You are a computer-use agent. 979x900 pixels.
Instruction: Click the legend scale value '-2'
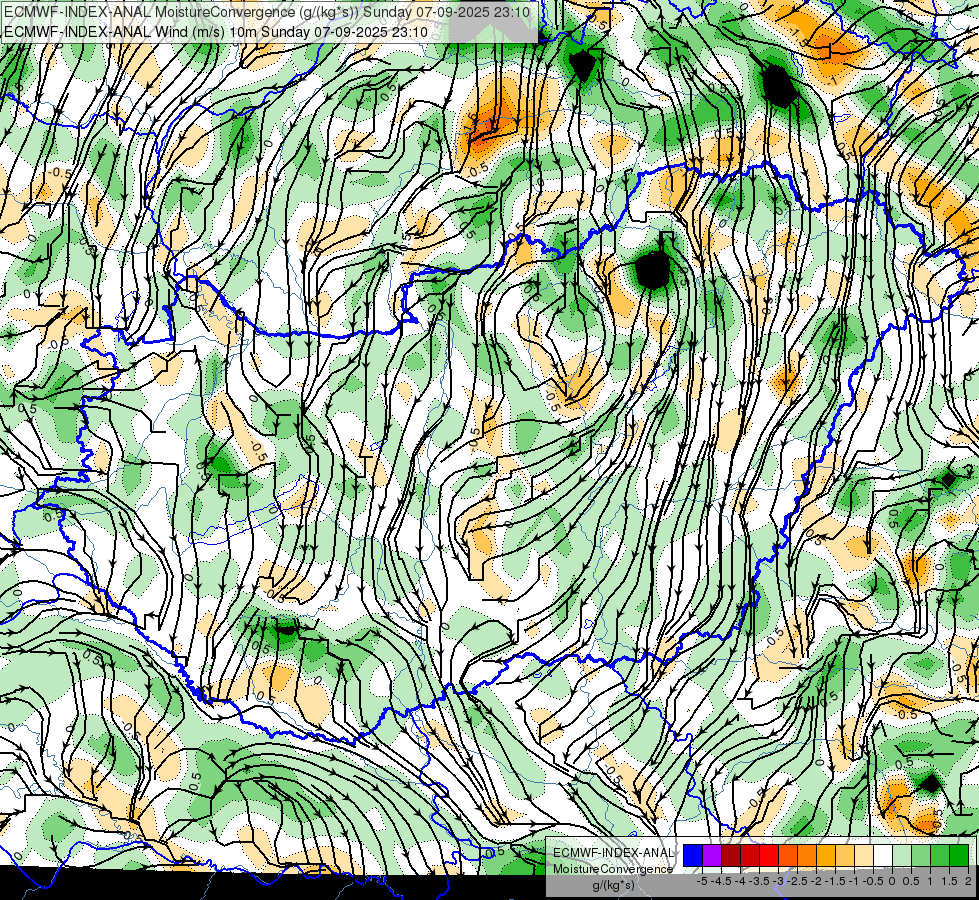816,881
